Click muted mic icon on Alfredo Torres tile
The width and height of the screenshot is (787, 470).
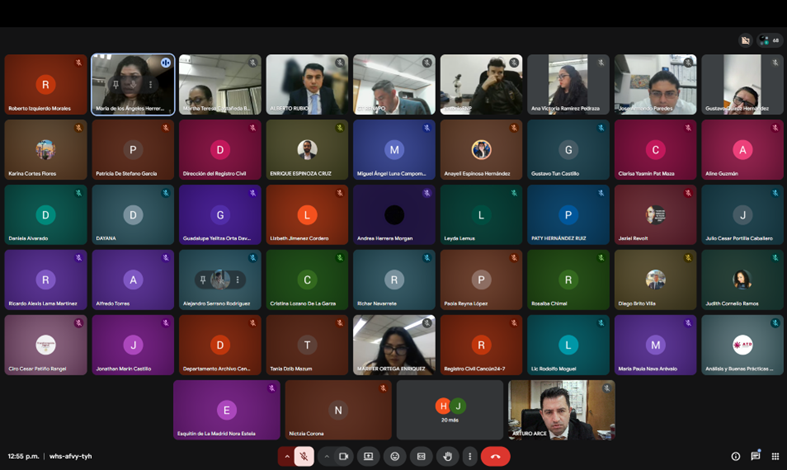point(166,258)
